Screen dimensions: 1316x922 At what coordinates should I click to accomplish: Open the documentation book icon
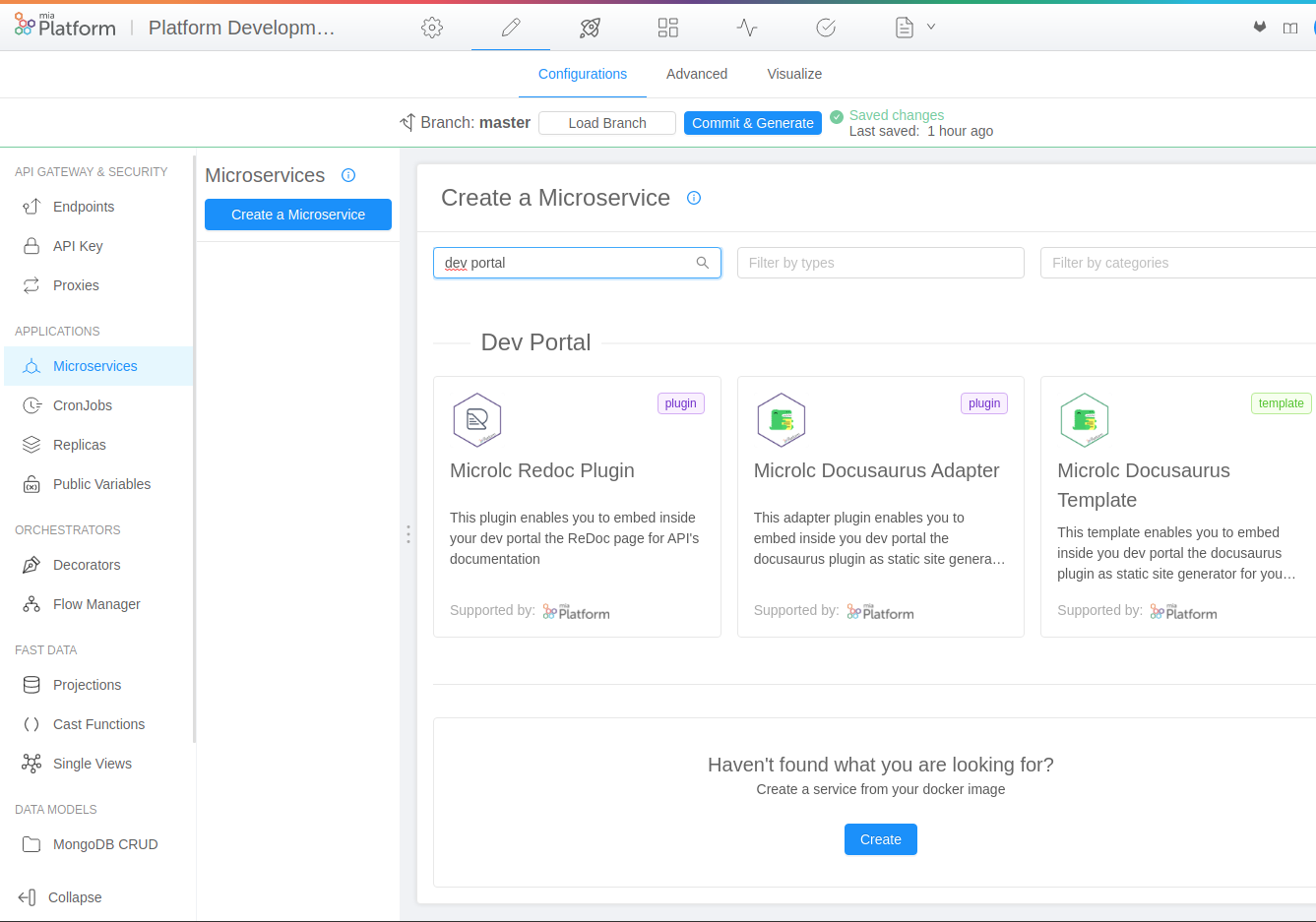click(1290, 27)
